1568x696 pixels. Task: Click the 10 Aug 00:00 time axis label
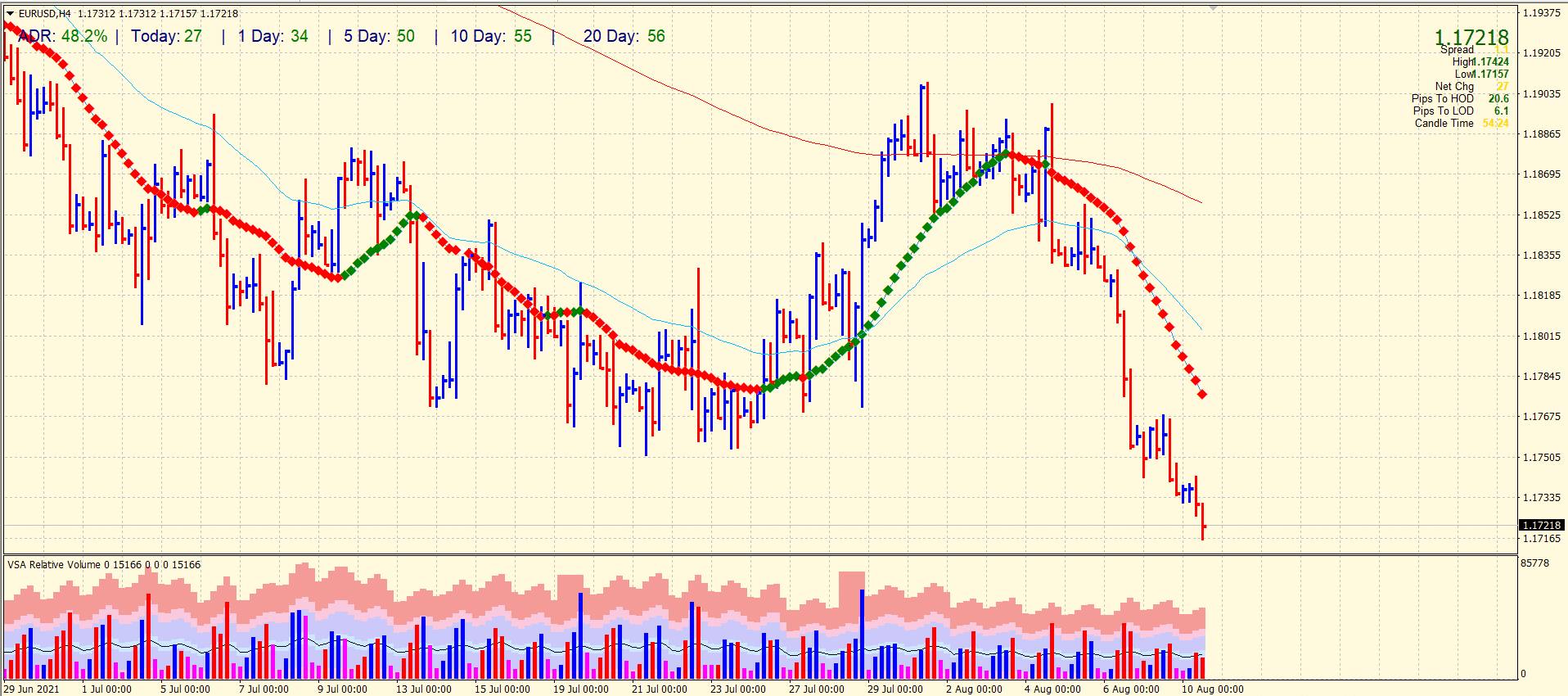(1212, 689)
